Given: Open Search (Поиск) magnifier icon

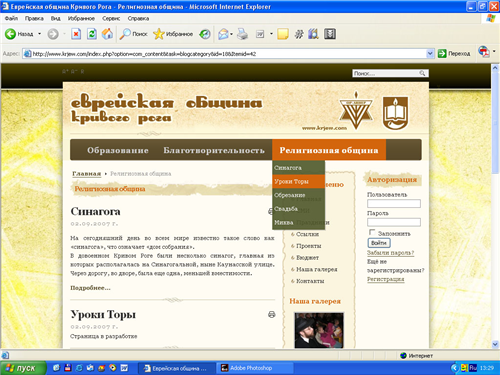Looking at the screenshot, I should pyautogui.click(x=125, y=34).
